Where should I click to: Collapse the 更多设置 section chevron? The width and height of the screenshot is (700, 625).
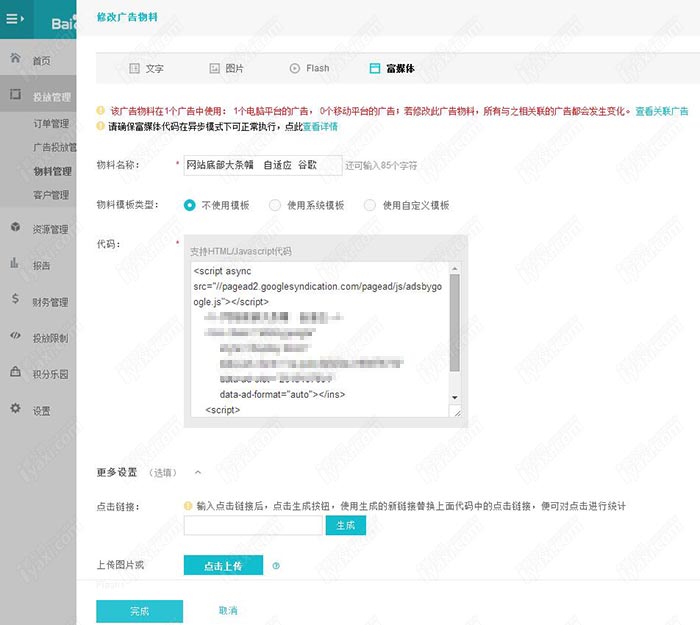click(x=197, y=472)
